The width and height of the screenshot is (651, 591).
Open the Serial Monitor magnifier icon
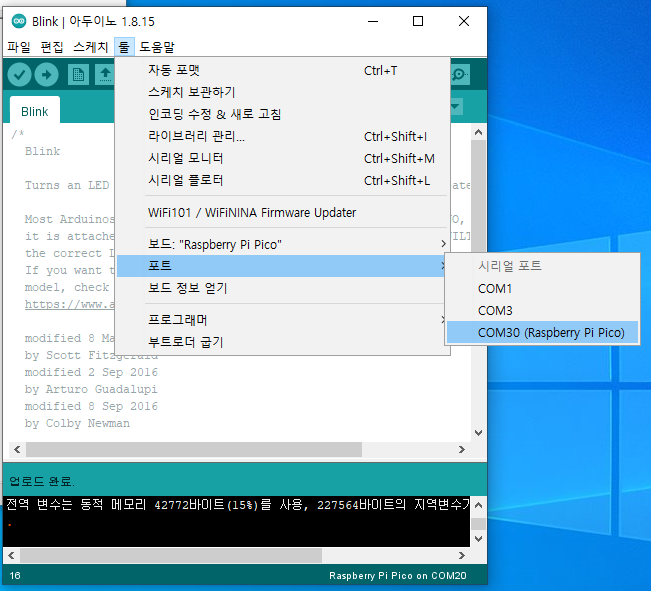[x=460, y=75]
